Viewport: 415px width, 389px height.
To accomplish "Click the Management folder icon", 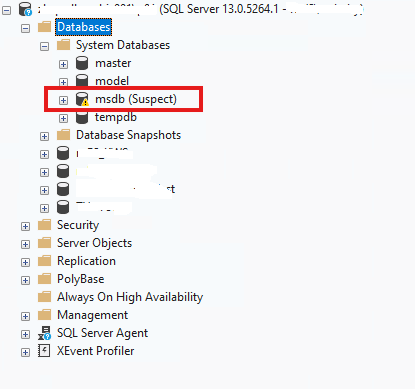I will point(44,315).
